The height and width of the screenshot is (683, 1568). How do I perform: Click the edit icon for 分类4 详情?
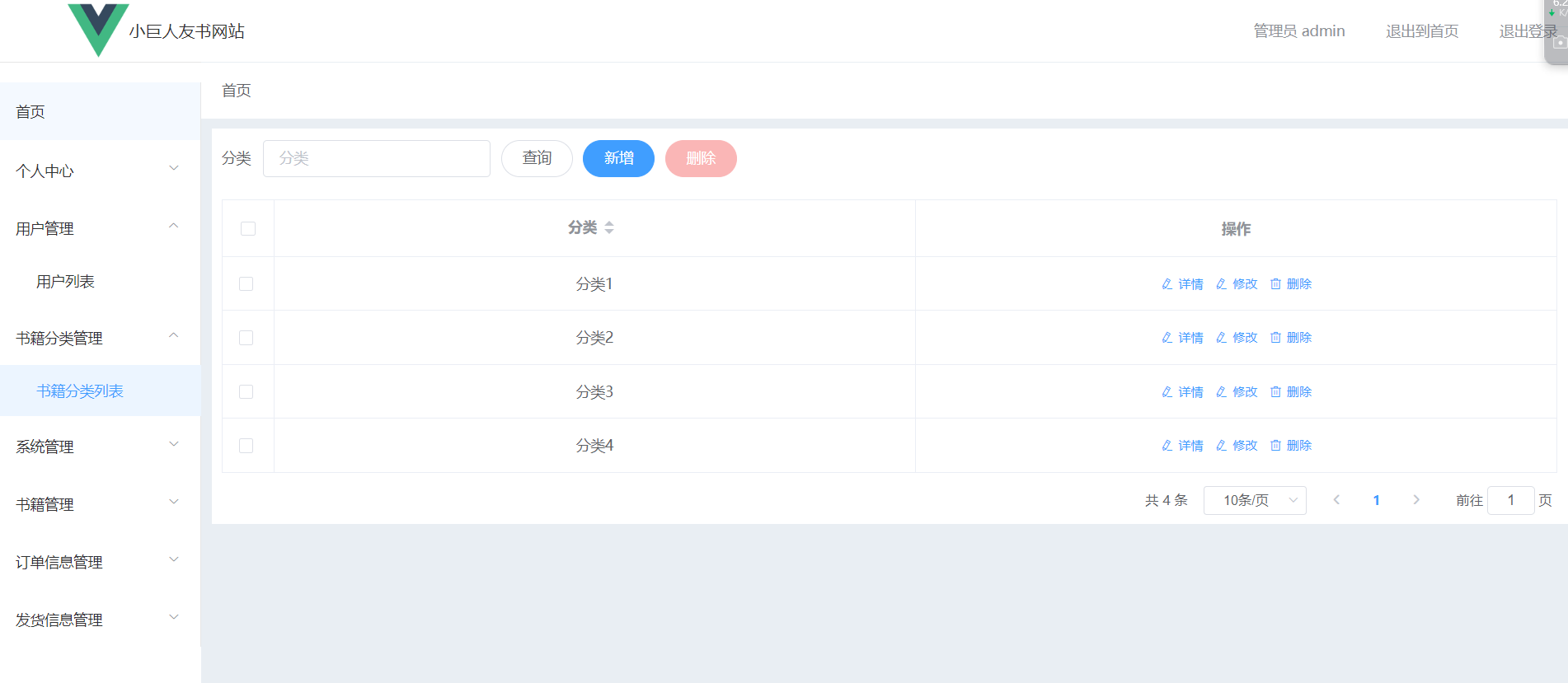[1167, 445]
